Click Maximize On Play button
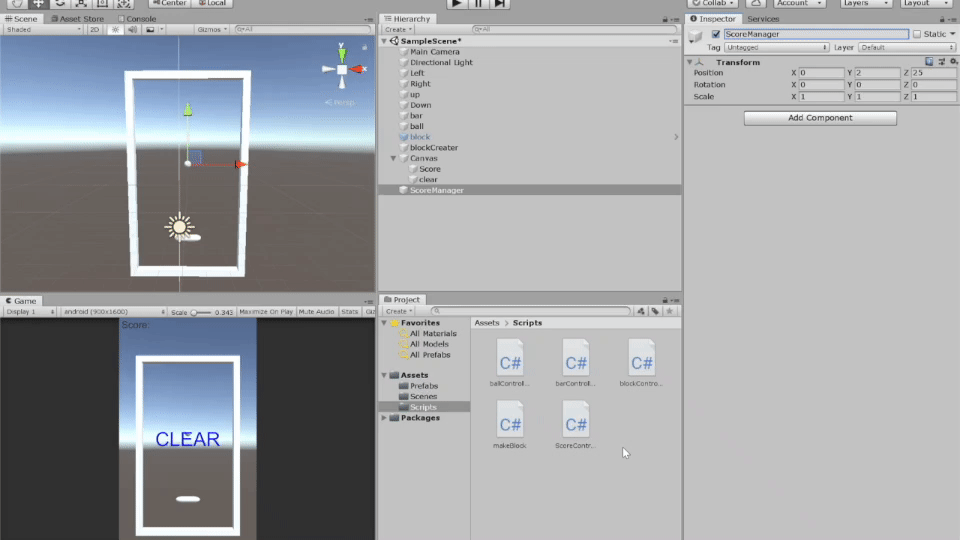960x540 pixels. 266,312
